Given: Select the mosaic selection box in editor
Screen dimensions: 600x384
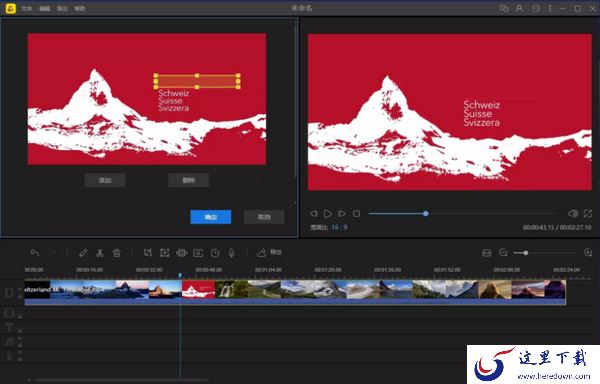Looking at the screenshot, I should [x=197, y=81].
